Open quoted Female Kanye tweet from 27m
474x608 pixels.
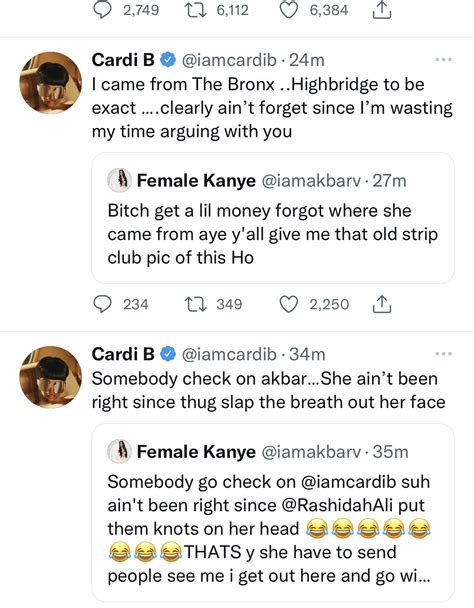click(x=273, y=218)
